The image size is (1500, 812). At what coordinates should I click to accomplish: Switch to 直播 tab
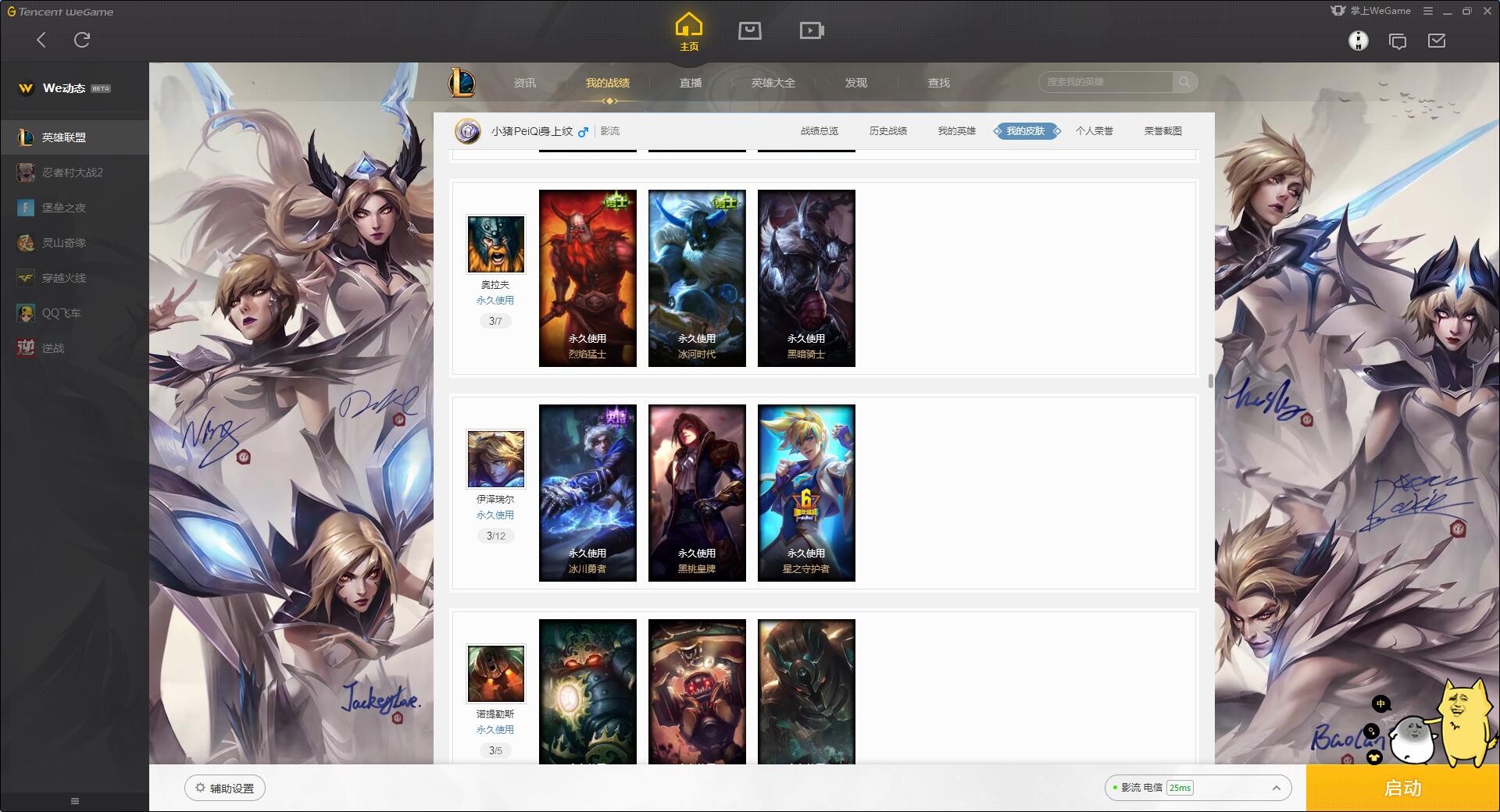point(691,83)
